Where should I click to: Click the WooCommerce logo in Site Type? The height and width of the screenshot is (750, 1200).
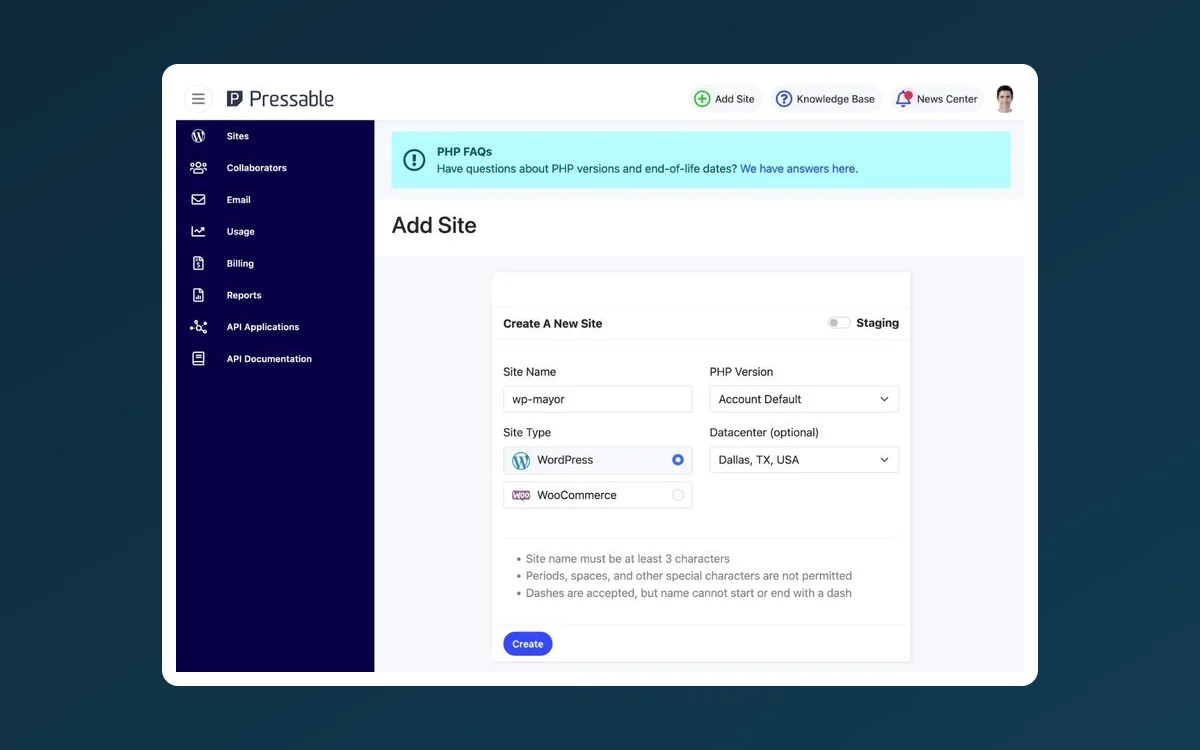point(521,495)
